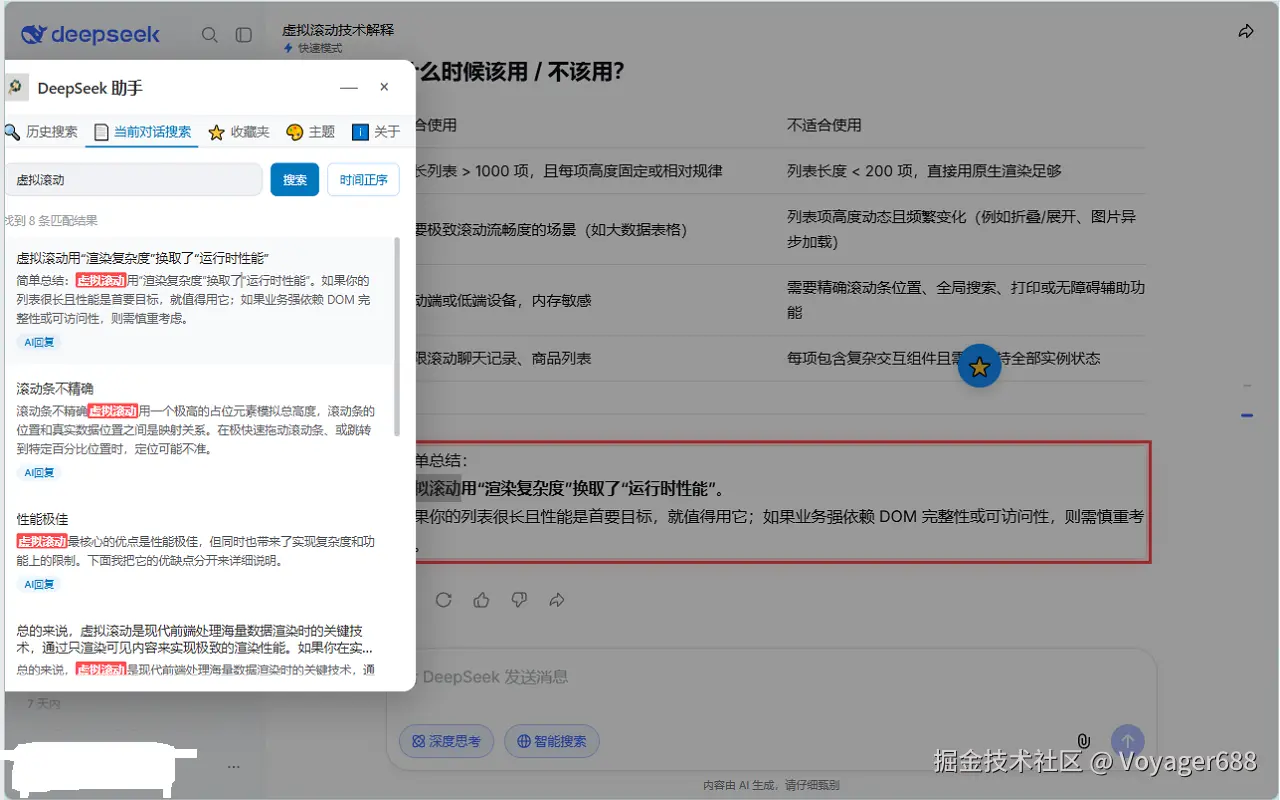The width and height of the screenshot is (1280, 800).
Task: Click the cell about 需要精确滚动条位置、全局搜索
Action: 966,300
